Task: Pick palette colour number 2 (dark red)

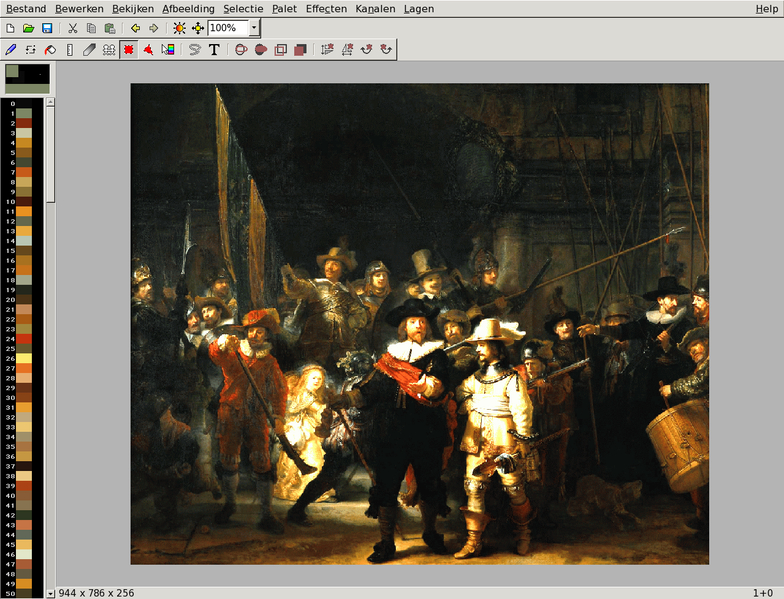Action: point(25,123)
